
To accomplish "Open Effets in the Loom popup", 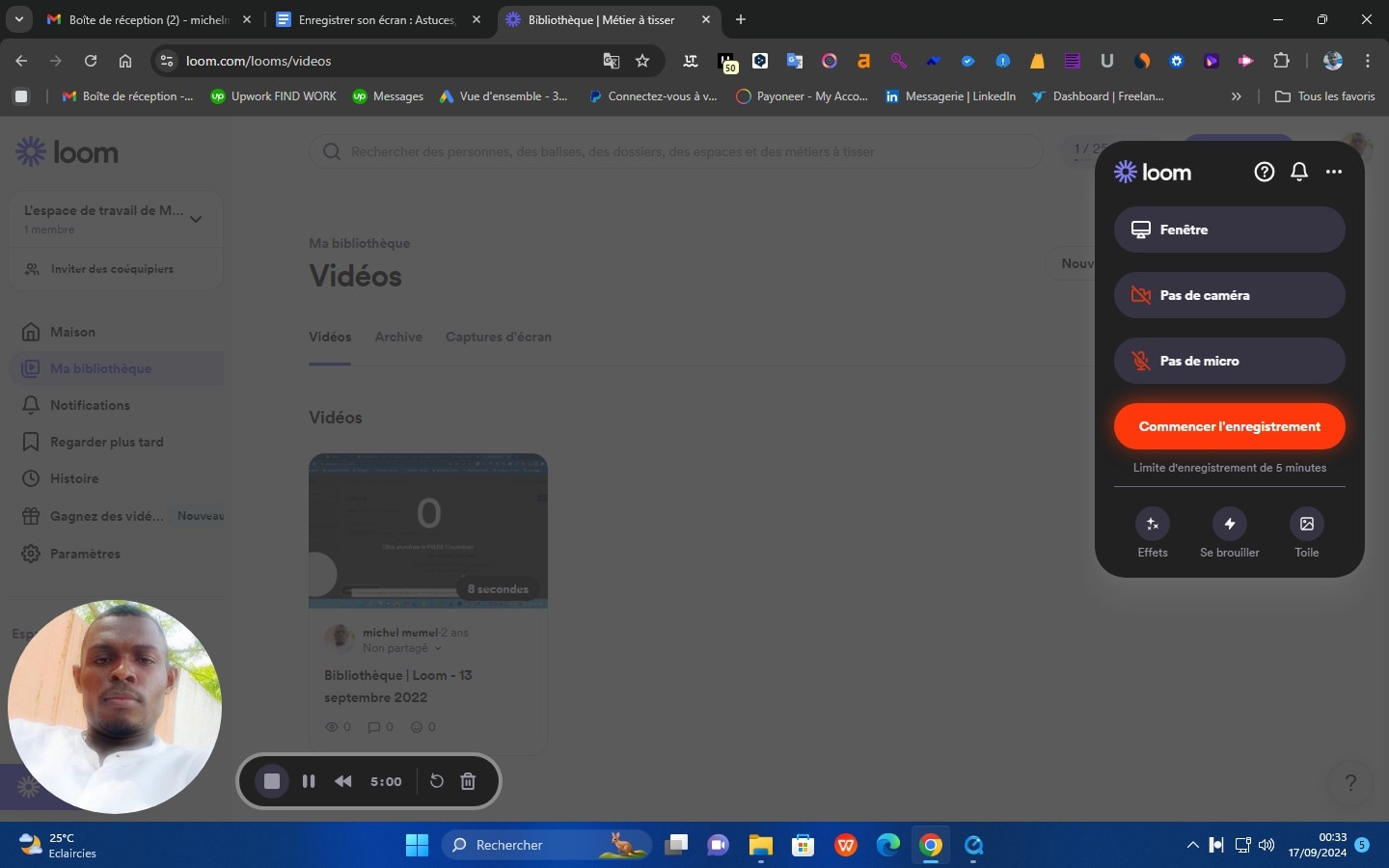I will [x=1153, y=532].
